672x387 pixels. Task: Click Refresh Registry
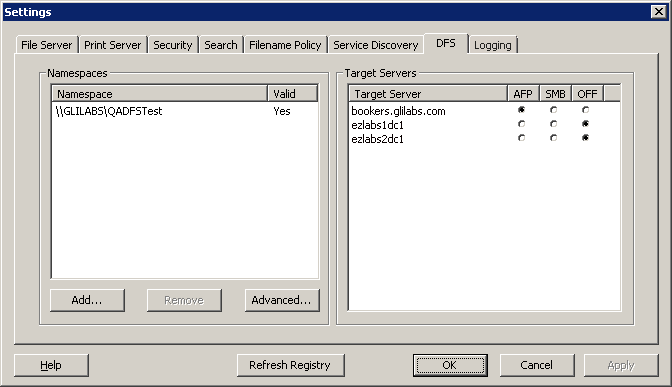click(290, 365)
